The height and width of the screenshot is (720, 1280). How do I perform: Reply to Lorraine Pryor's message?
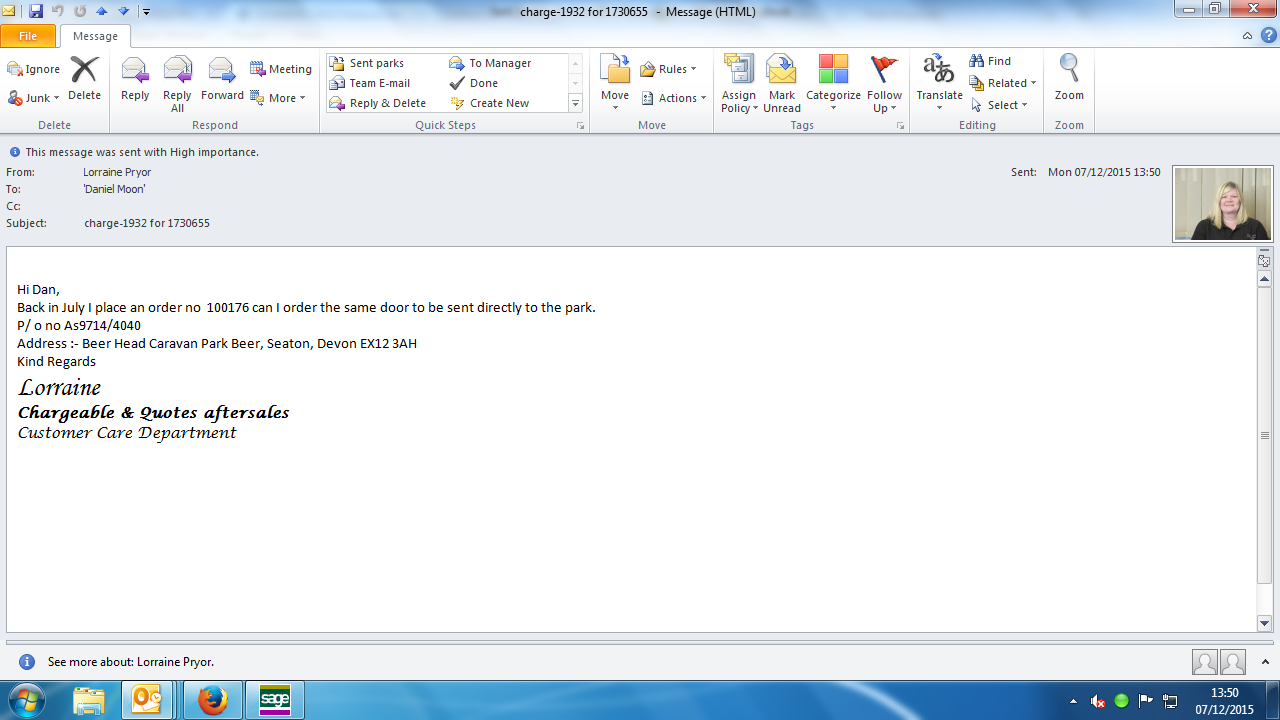(135, 79)
